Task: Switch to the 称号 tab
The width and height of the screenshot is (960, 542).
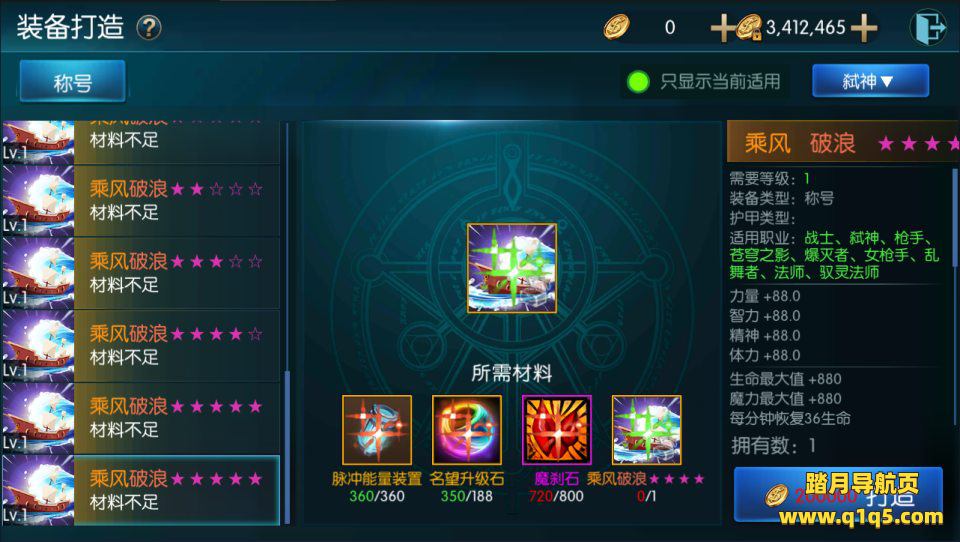Action: (x=72, y=81)
